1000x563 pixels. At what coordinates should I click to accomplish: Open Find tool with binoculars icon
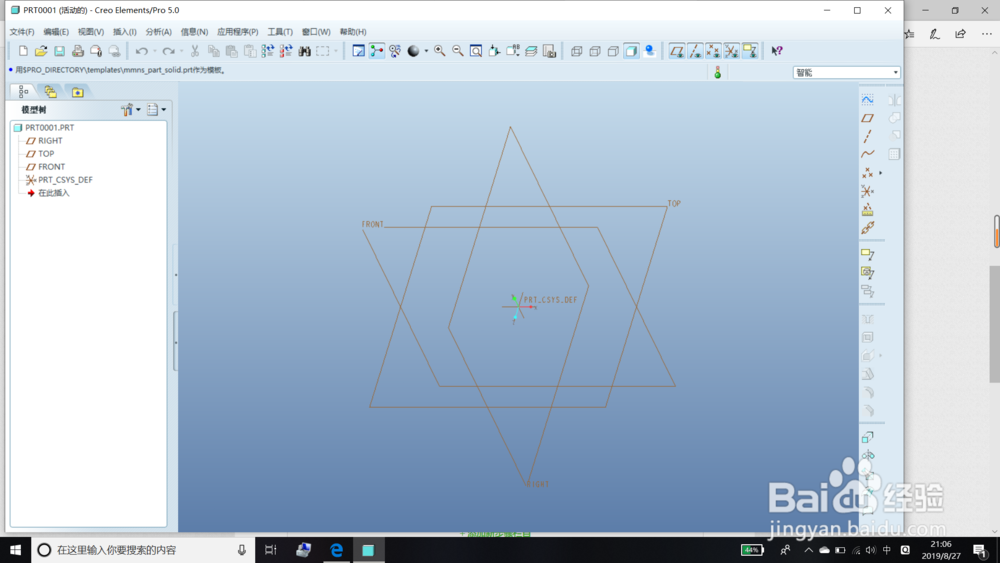click(x=305, y=51)
